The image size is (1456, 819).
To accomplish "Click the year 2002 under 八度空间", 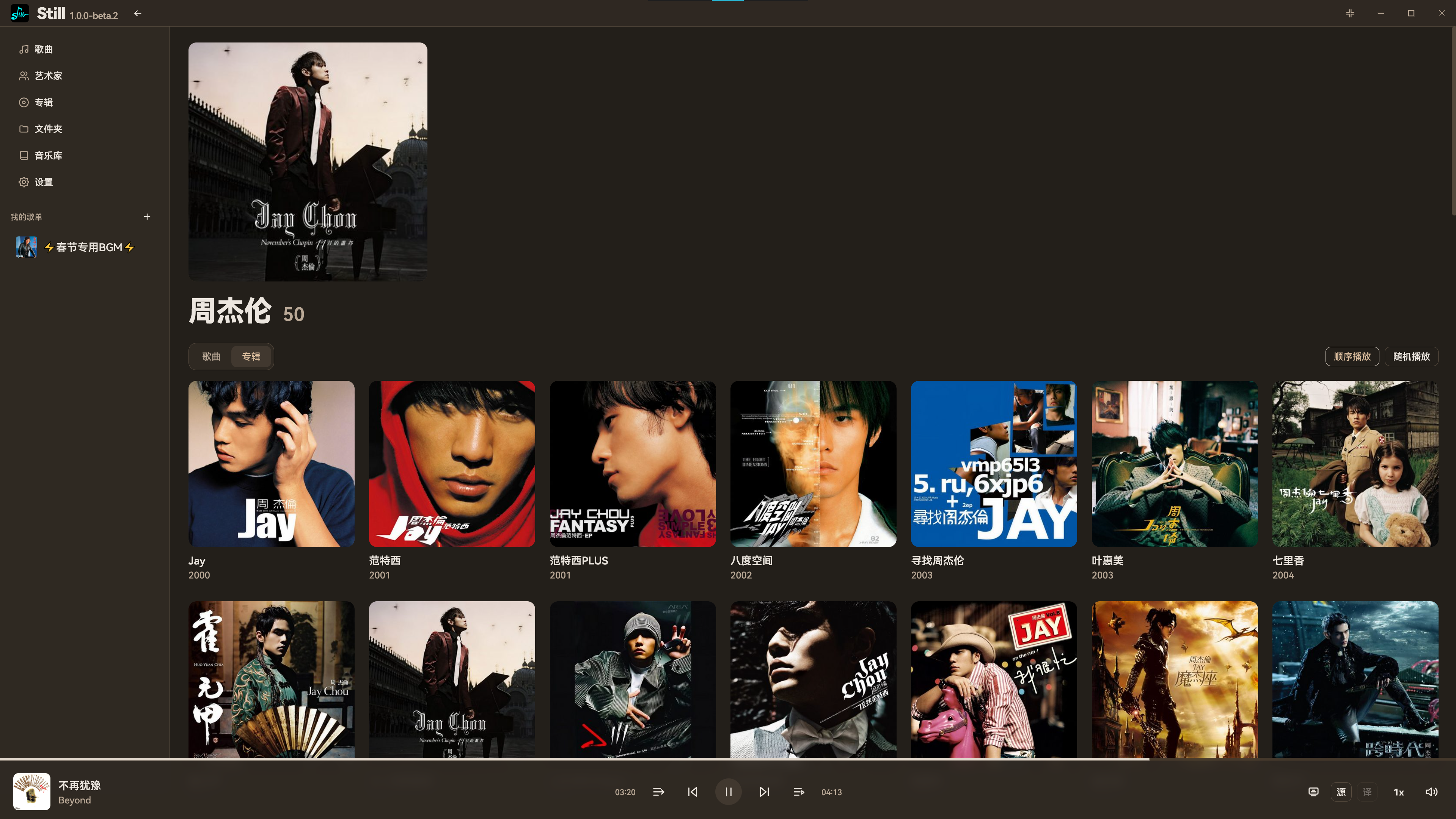I will [x=741, y=575].
